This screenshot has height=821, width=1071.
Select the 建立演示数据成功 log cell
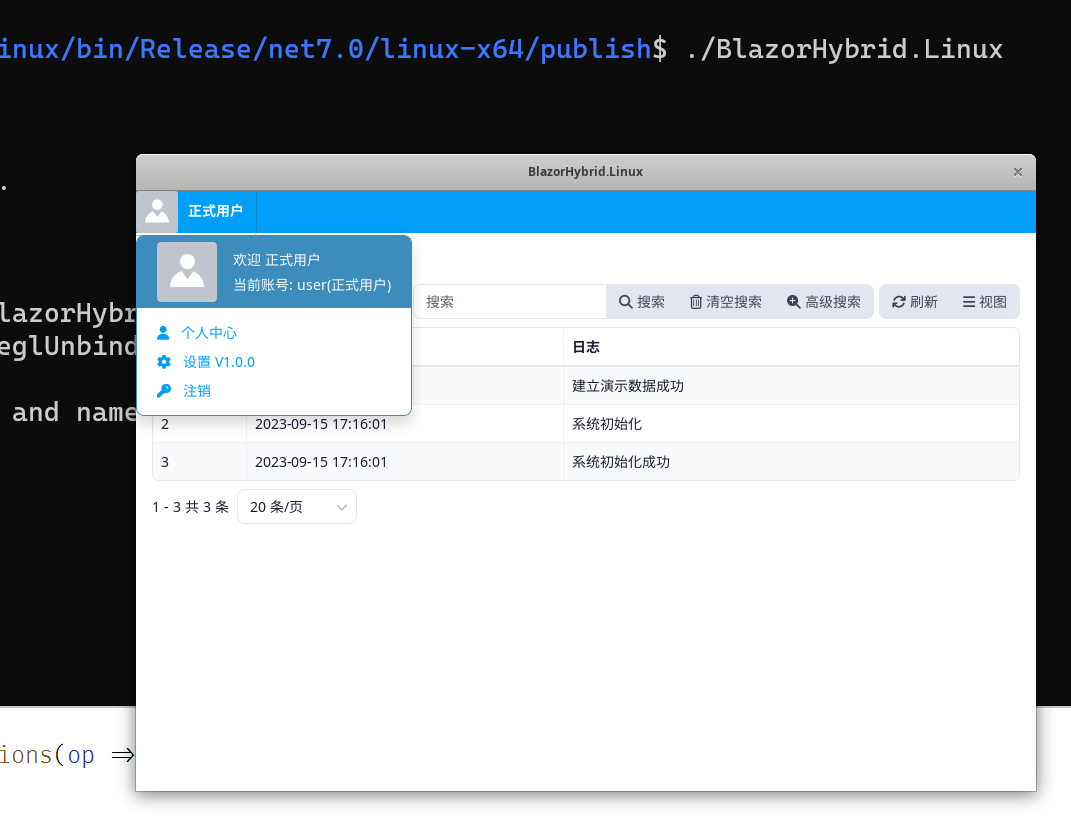791,386
